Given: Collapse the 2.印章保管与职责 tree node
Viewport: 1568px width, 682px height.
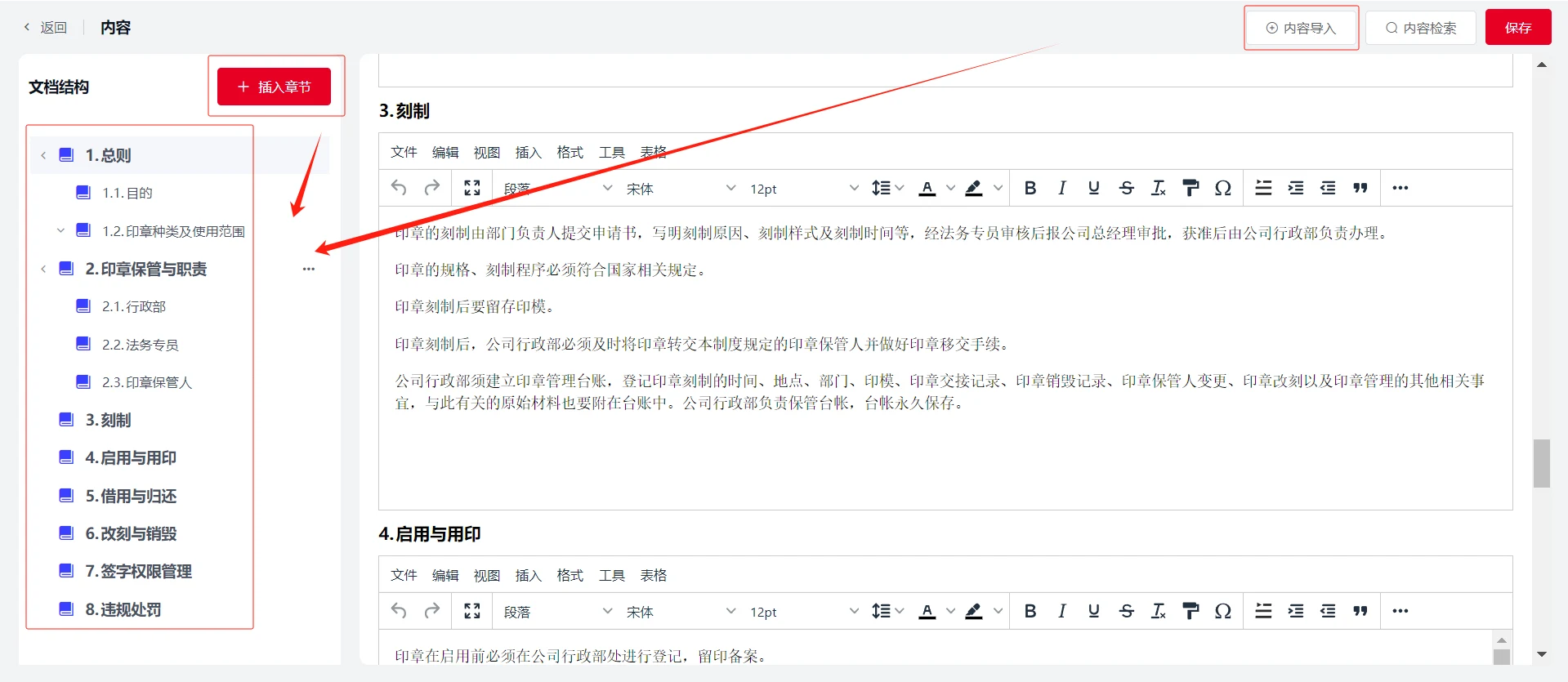Looking at the screenshot, I should [43, 269].
